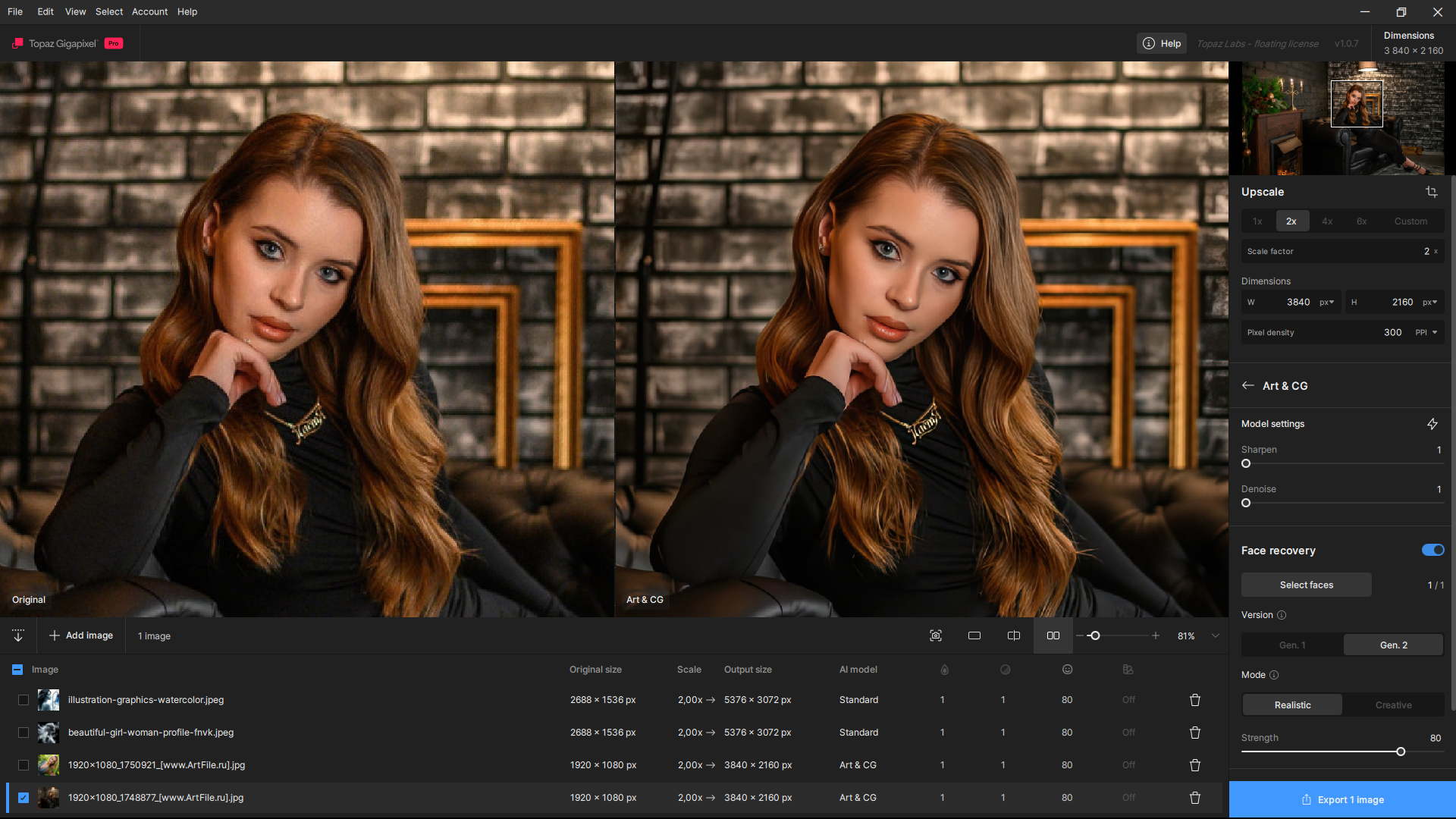Click the lightning bolt auto settings icon

pyautogui.click(x=1432, y=424)
